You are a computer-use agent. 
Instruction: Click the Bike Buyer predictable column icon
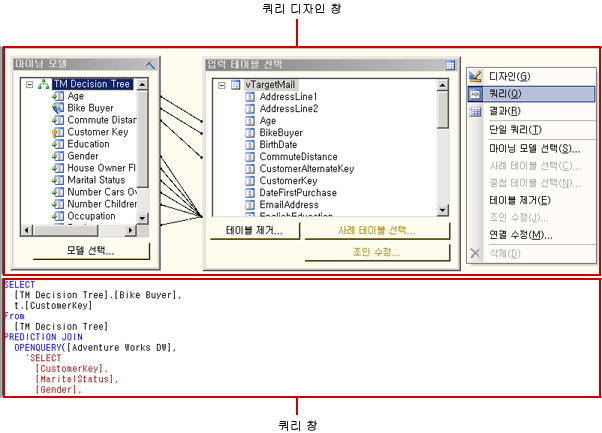58,108
